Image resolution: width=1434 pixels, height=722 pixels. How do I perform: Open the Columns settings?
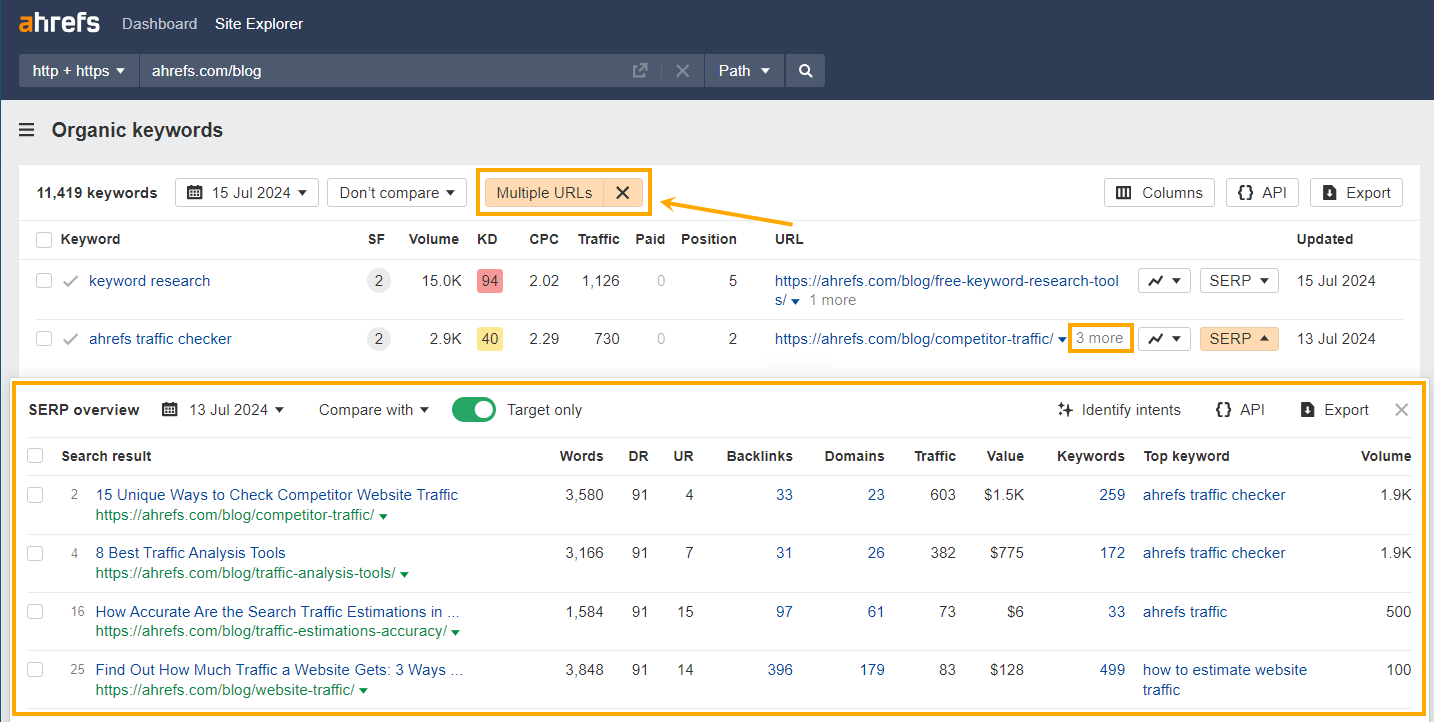click(x=1158, y=192)
